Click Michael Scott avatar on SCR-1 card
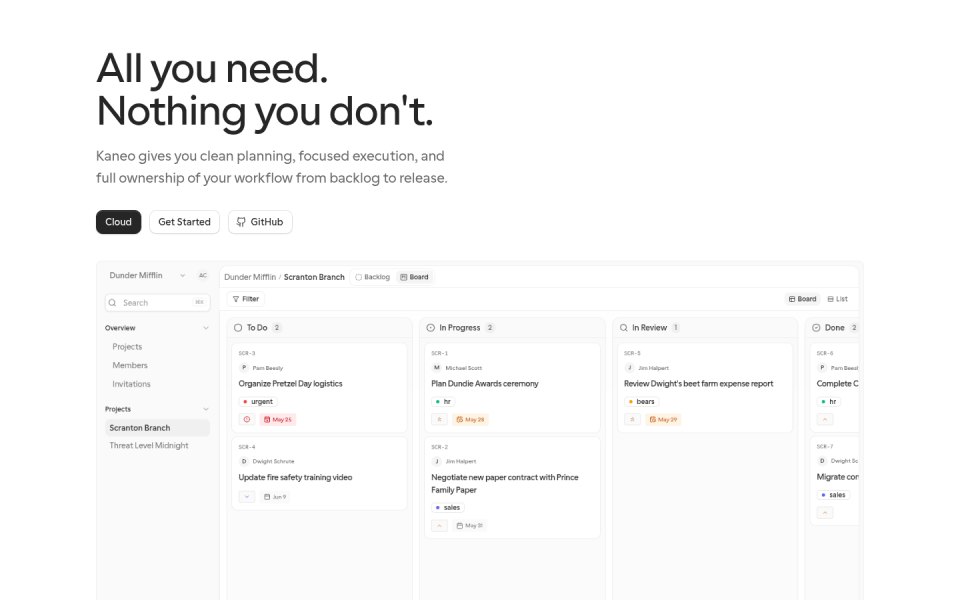Image resolution: width=960 pixels, height=600 pixels. [x=437, y=367]
